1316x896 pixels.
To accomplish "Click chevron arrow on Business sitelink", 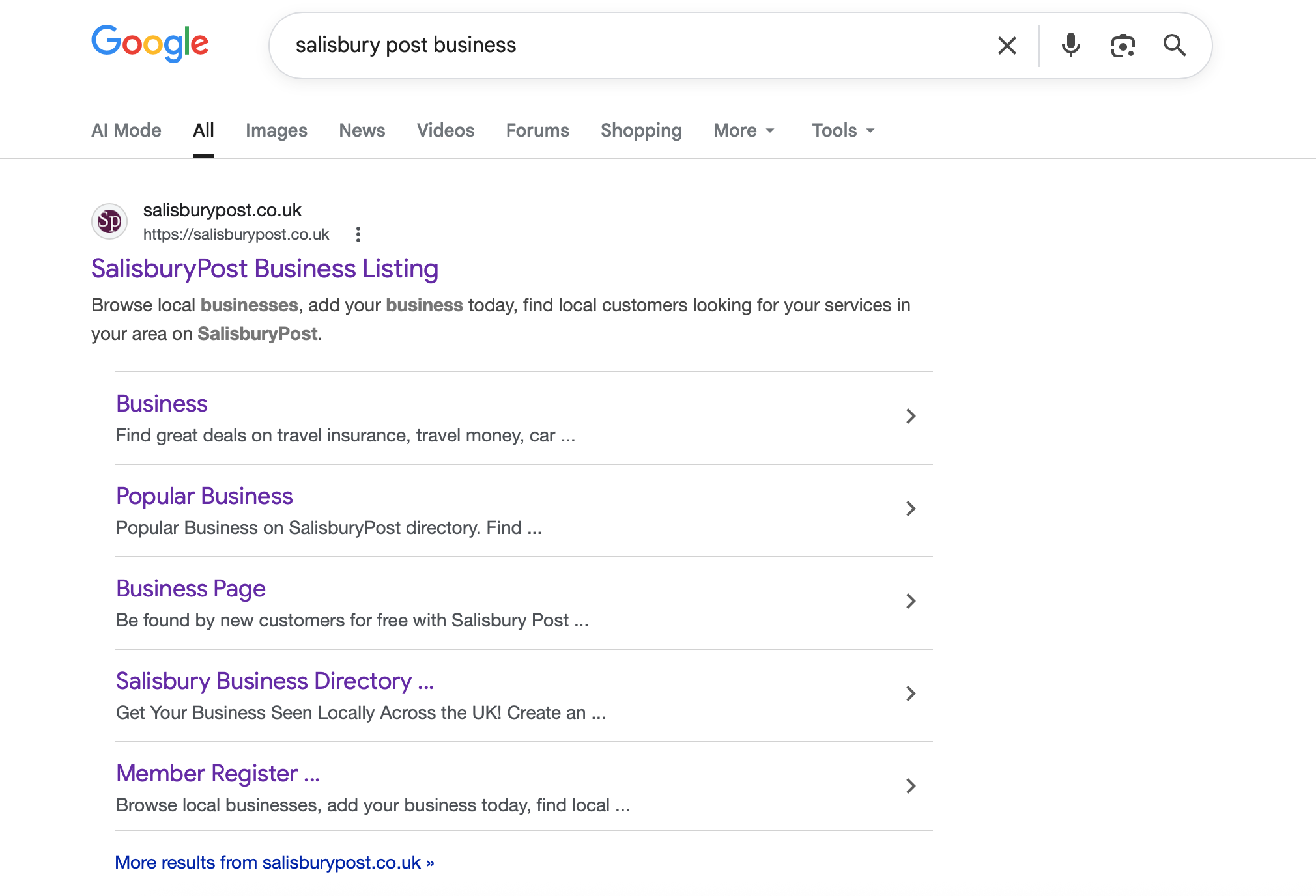I will click(911, 416).
